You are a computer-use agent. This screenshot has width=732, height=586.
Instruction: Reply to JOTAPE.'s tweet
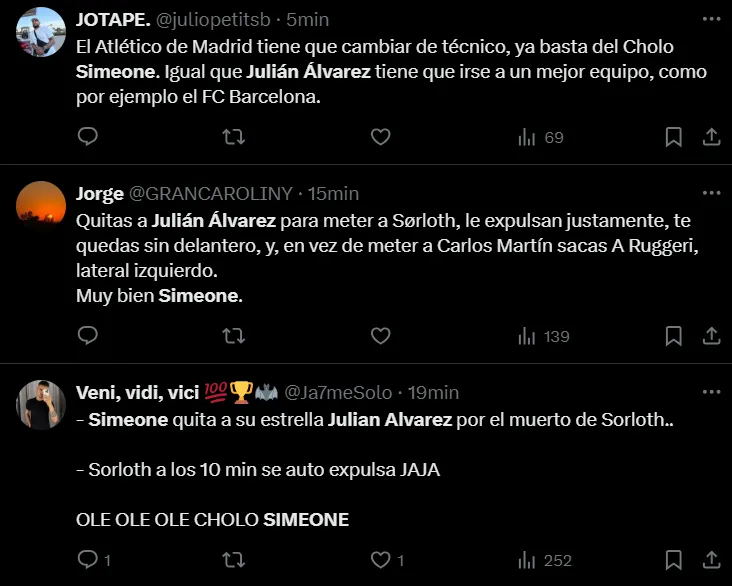88,137
